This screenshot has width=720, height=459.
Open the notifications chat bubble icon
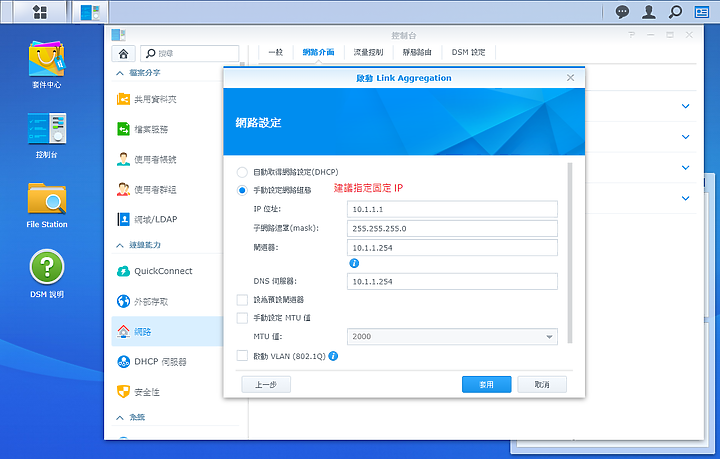(x=622, y=12)
